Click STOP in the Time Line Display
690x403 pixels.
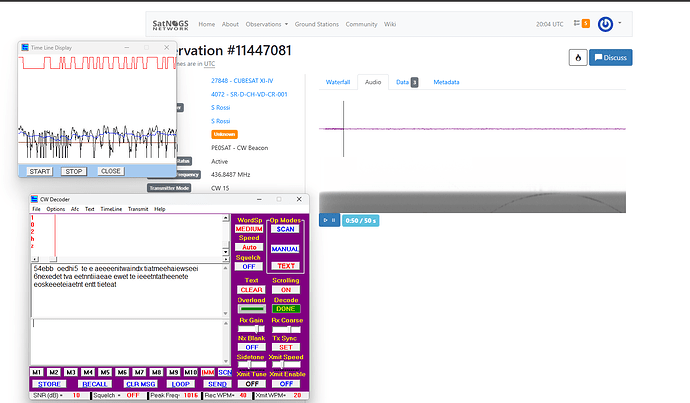point(74,171)
